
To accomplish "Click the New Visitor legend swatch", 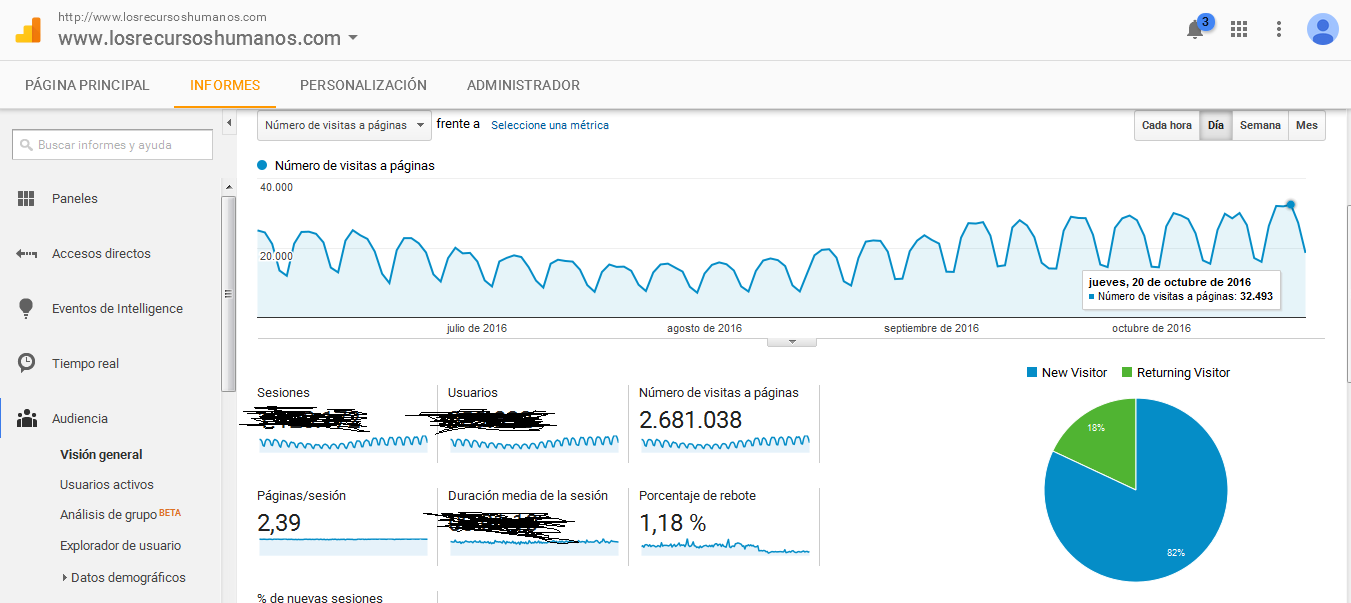I will [1032, 372].
